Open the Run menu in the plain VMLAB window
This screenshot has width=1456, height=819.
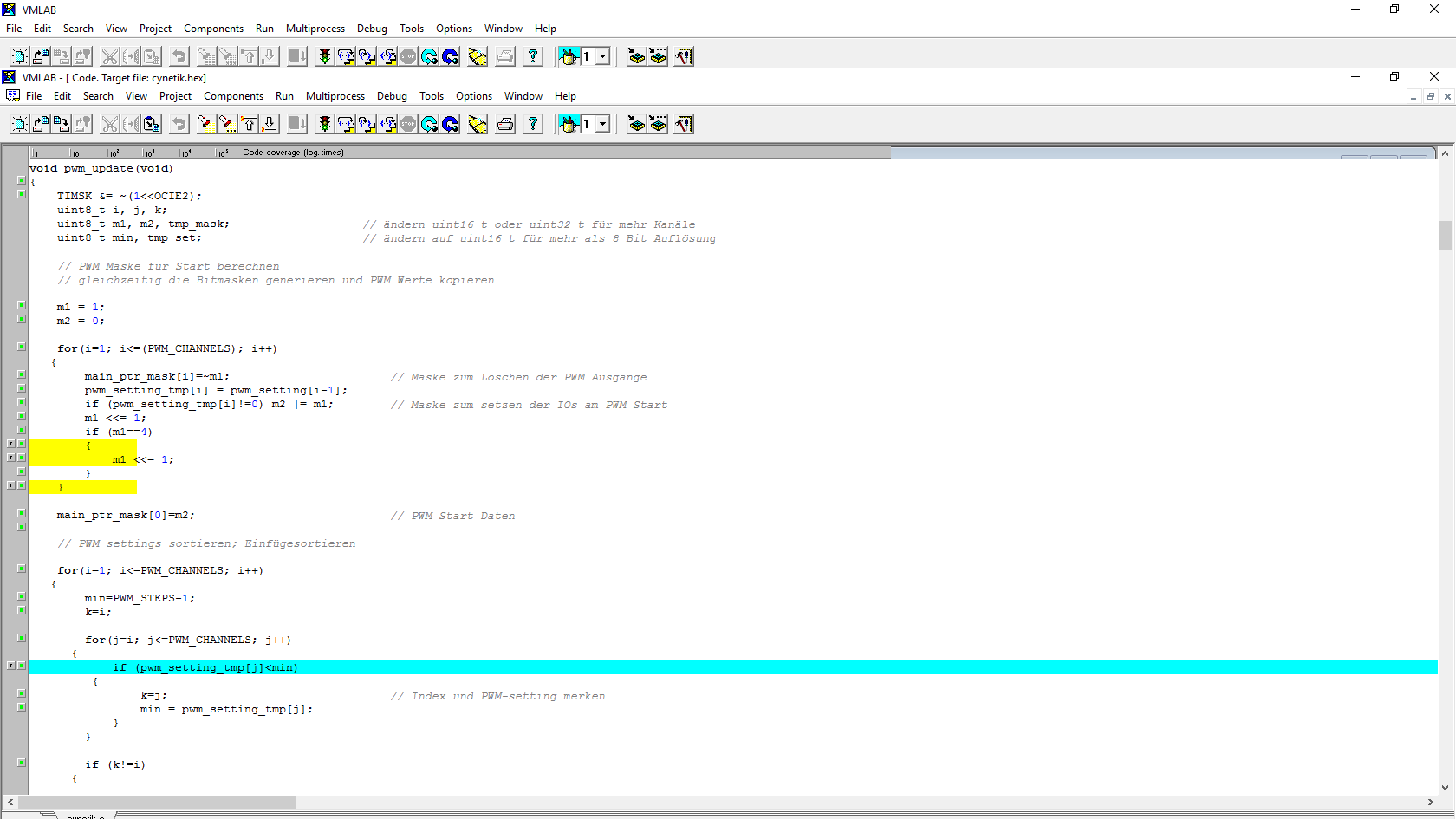(264, 29)
